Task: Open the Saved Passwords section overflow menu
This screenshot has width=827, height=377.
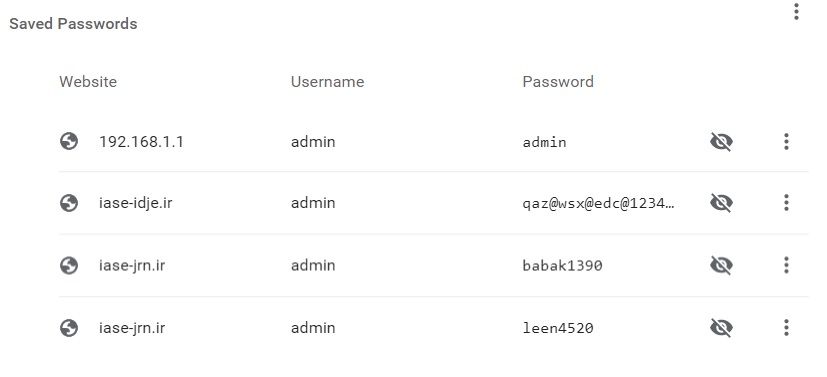Action: tap(796, 12)
